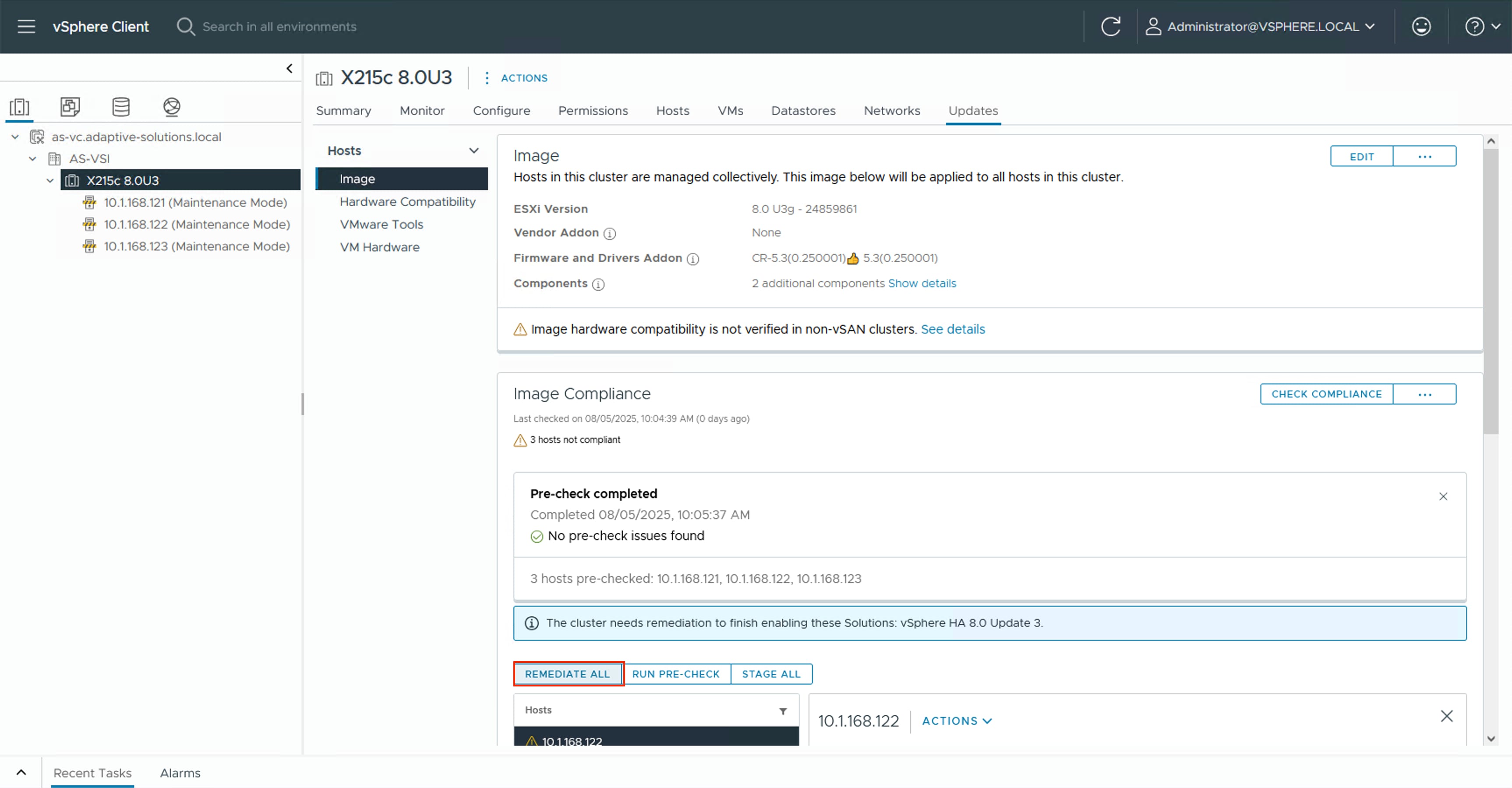
Task: Select the Storage inventory icon
Action: pos(120,106)
